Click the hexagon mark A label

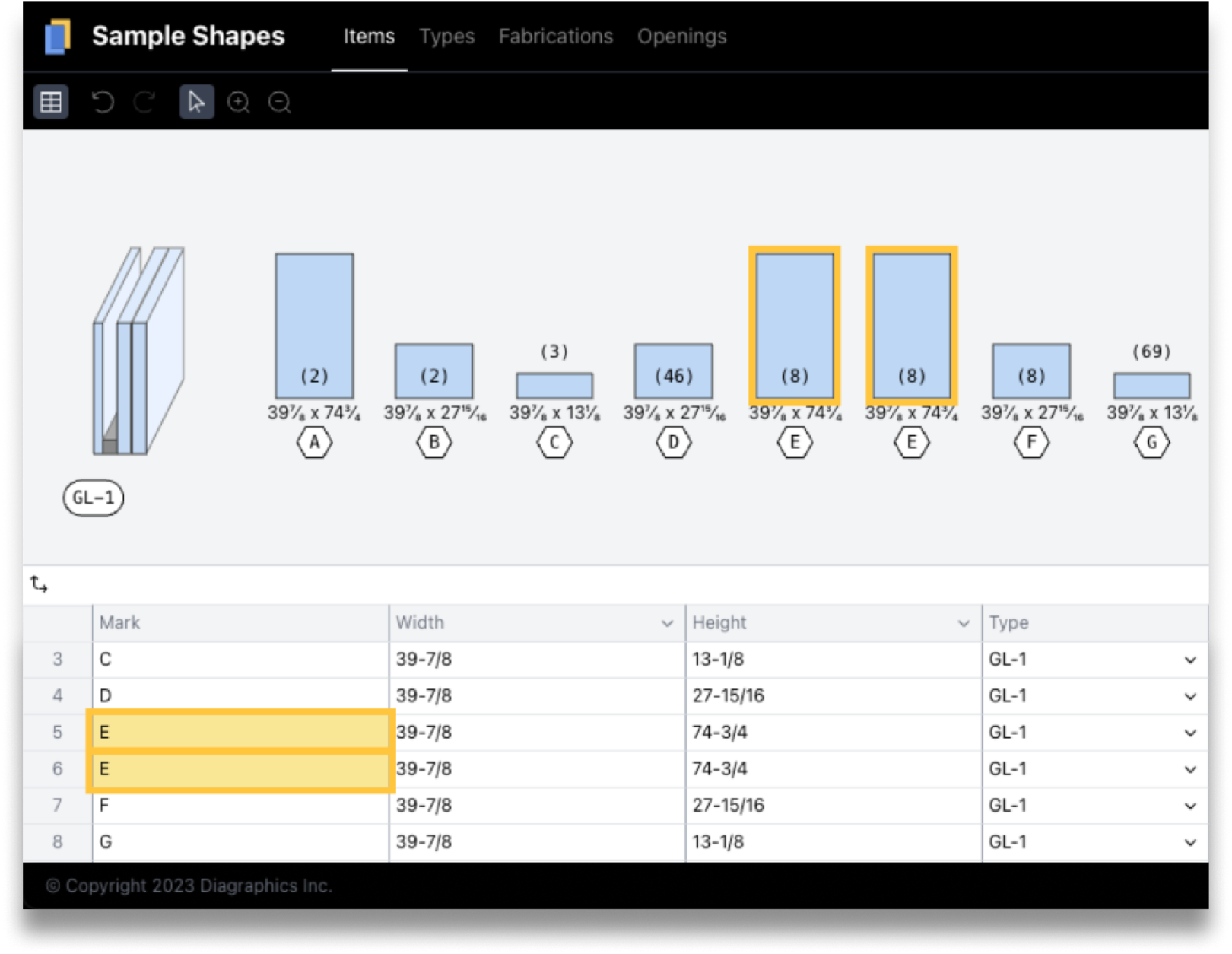314,442
